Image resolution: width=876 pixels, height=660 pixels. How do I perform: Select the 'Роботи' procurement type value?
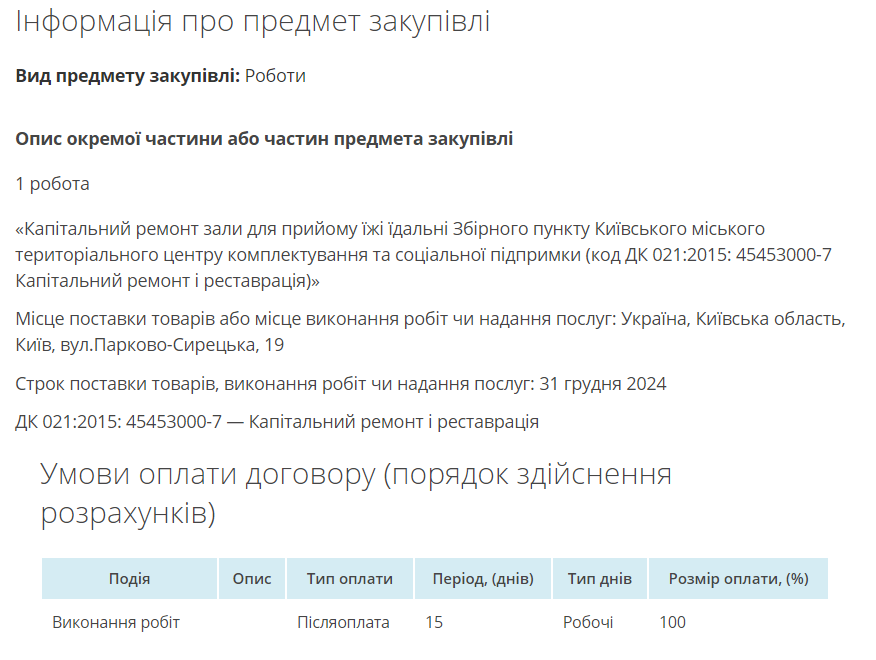275,76
